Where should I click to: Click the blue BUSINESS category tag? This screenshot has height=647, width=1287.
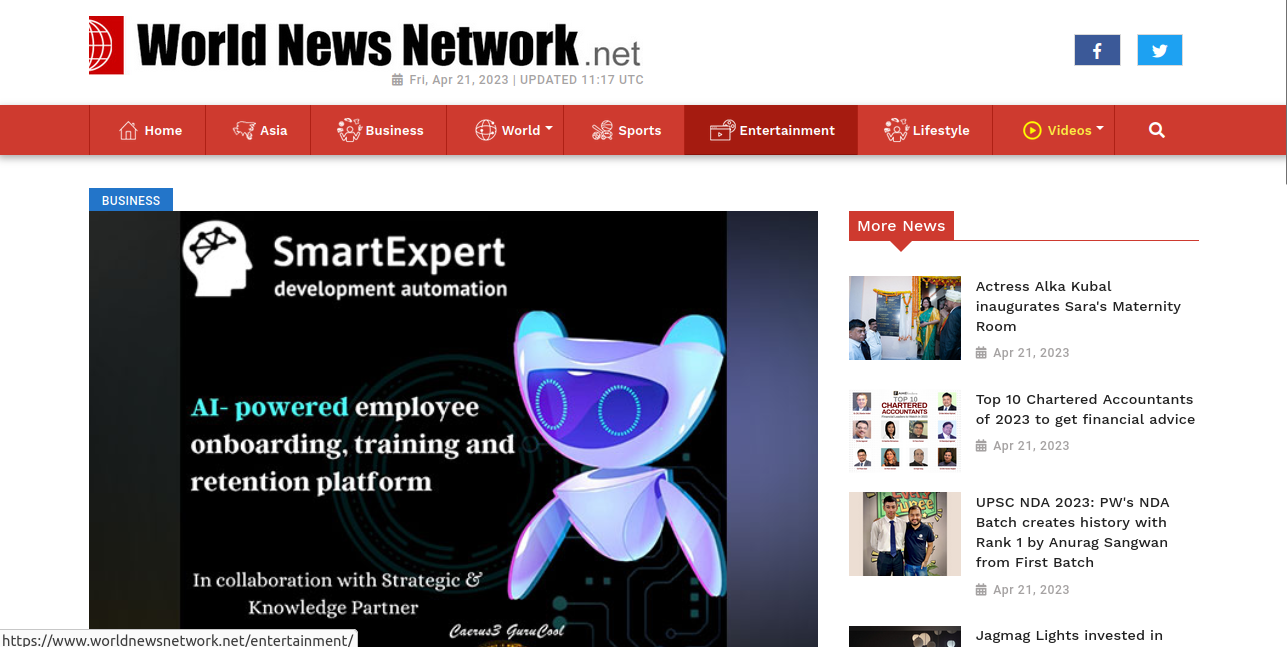pyautogui.click(x=131, y=200)
